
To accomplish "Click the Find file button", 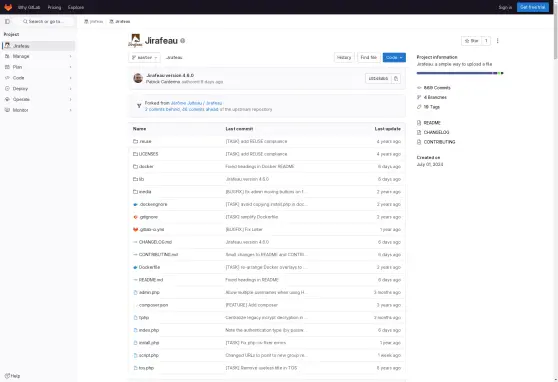I will (x=368, y=57).
